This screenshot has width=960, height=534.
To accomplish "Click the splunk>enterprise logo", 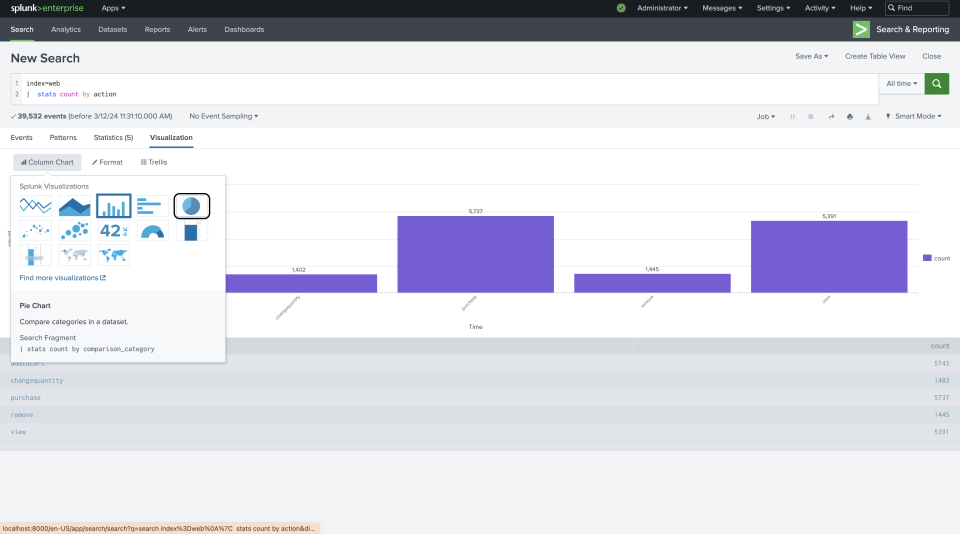I will (x=47, y=8).
